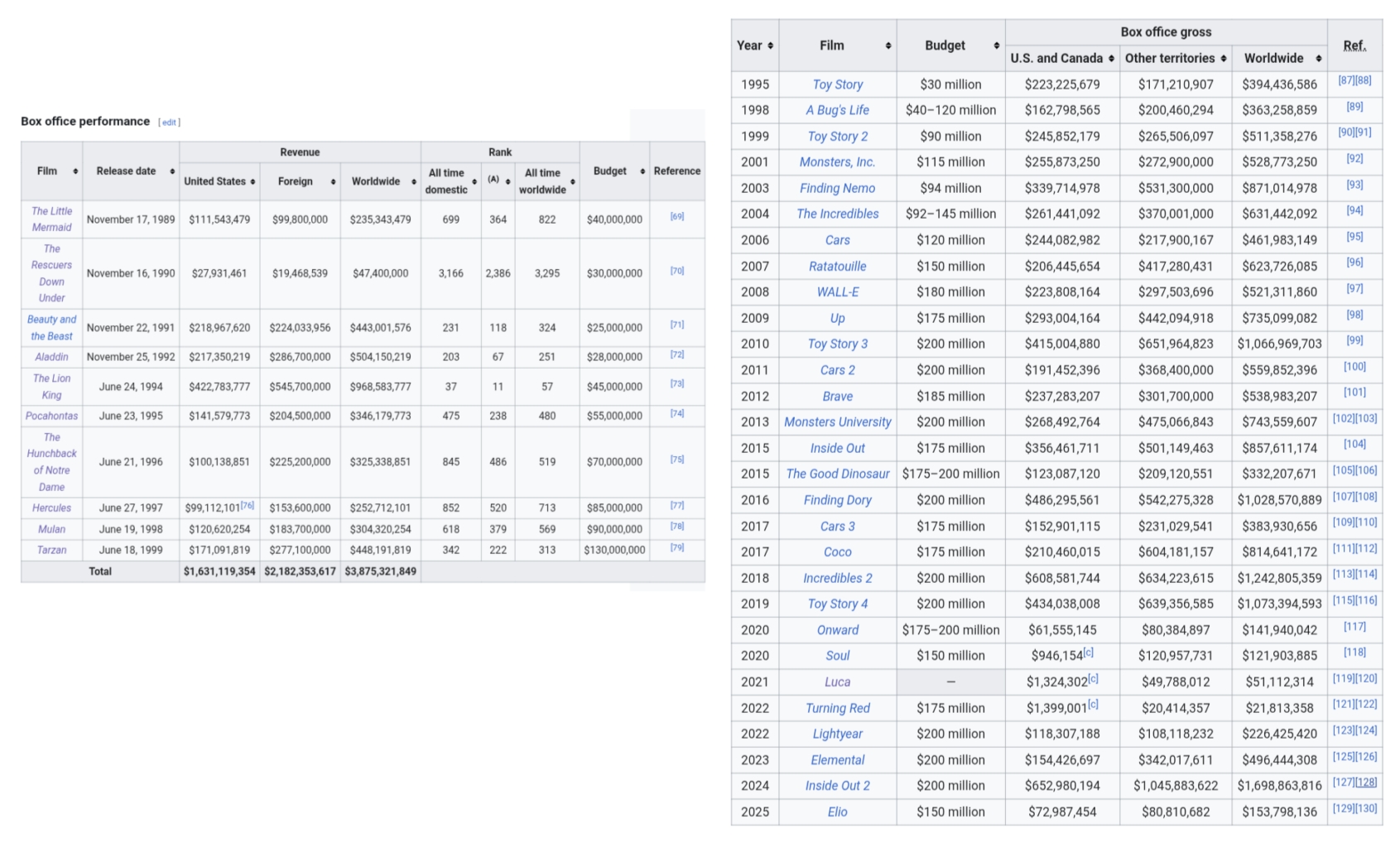This screenshot has height=843, width=1400.
Task: Open the Elio film link
Action: click(x=837, y=812)
